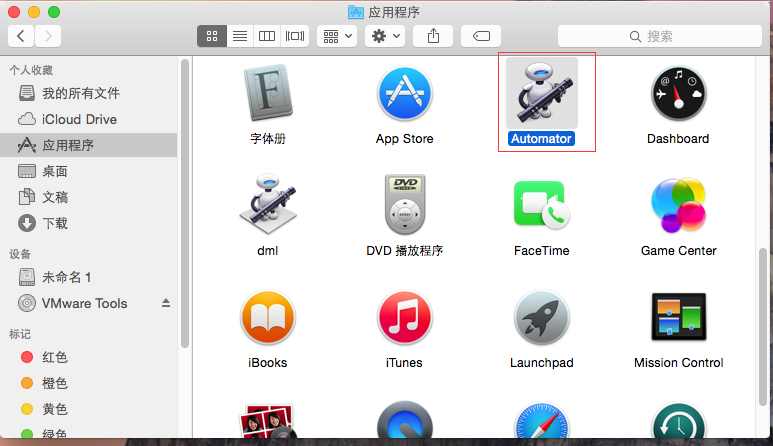773x446 pixels.
Task: Select the Safari compass icon at bottom
Action: pyautogui.click(x=541, y=420)
